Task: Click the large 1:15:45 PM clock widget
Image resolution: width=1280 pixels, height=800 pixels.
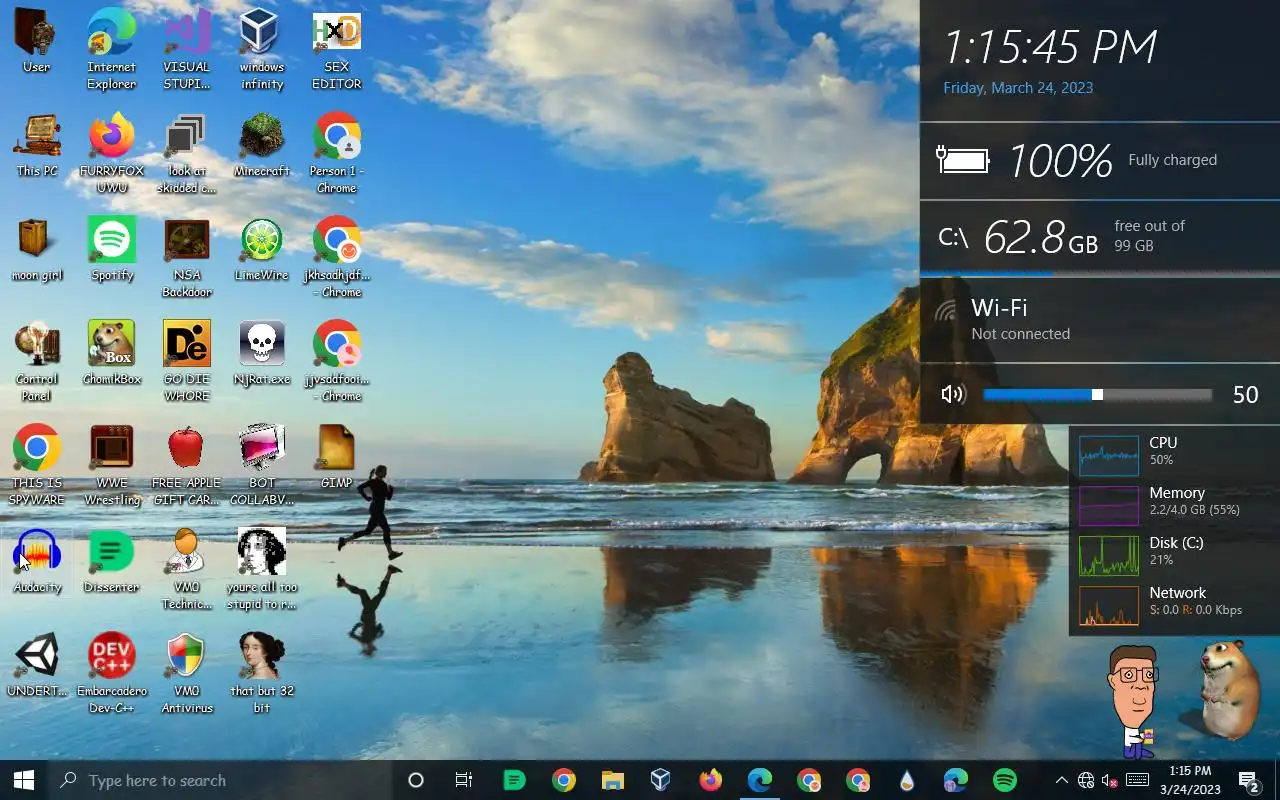Action: click(1050, 47)
